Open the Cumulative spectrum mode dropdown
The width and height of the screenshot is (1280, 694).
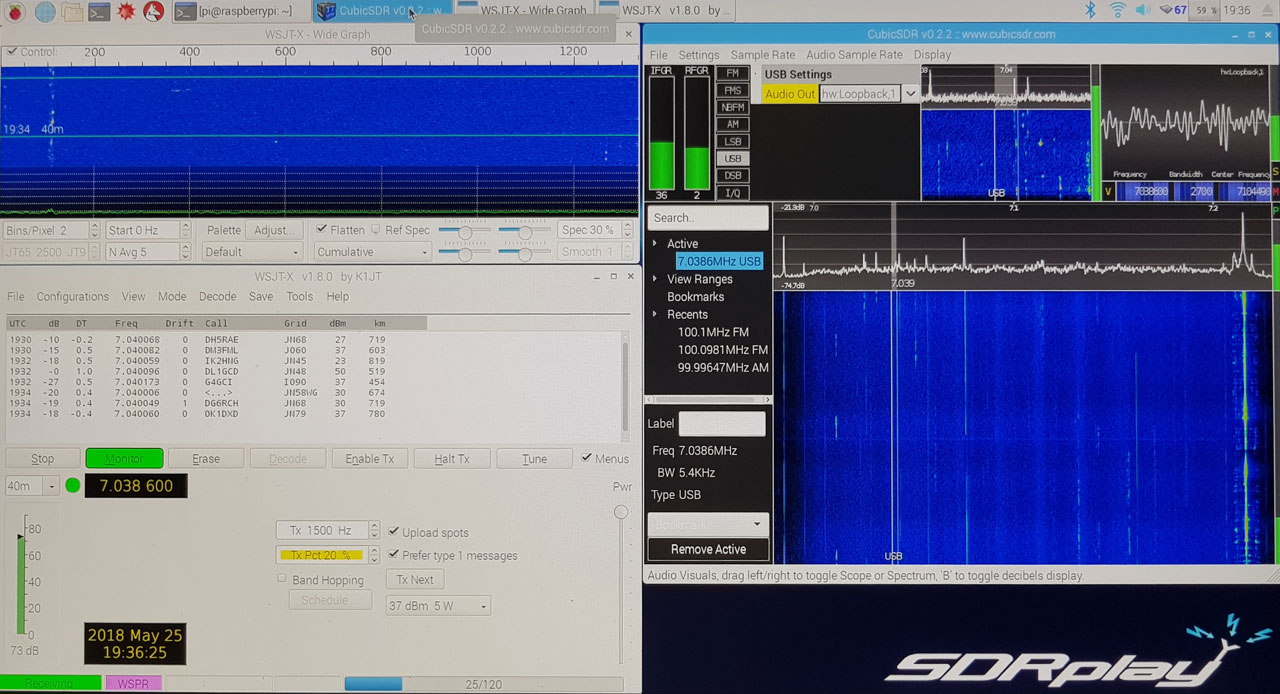(373, 252)
